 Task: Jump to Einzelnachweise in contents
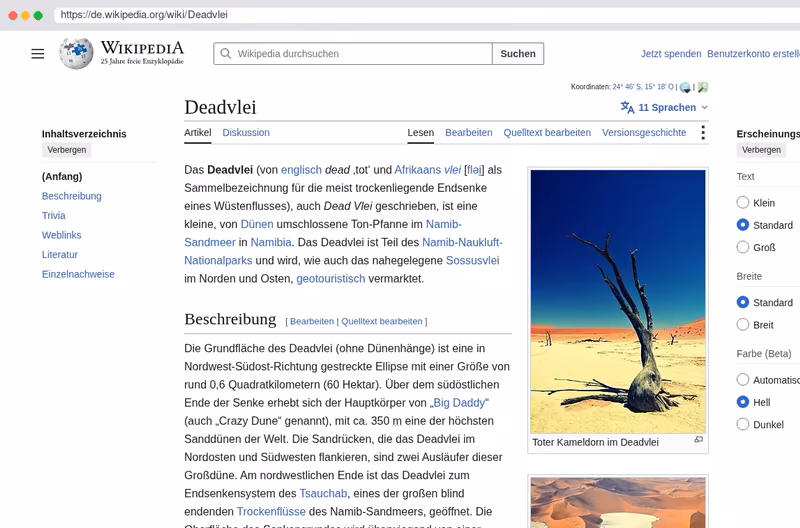click(78, 274)
